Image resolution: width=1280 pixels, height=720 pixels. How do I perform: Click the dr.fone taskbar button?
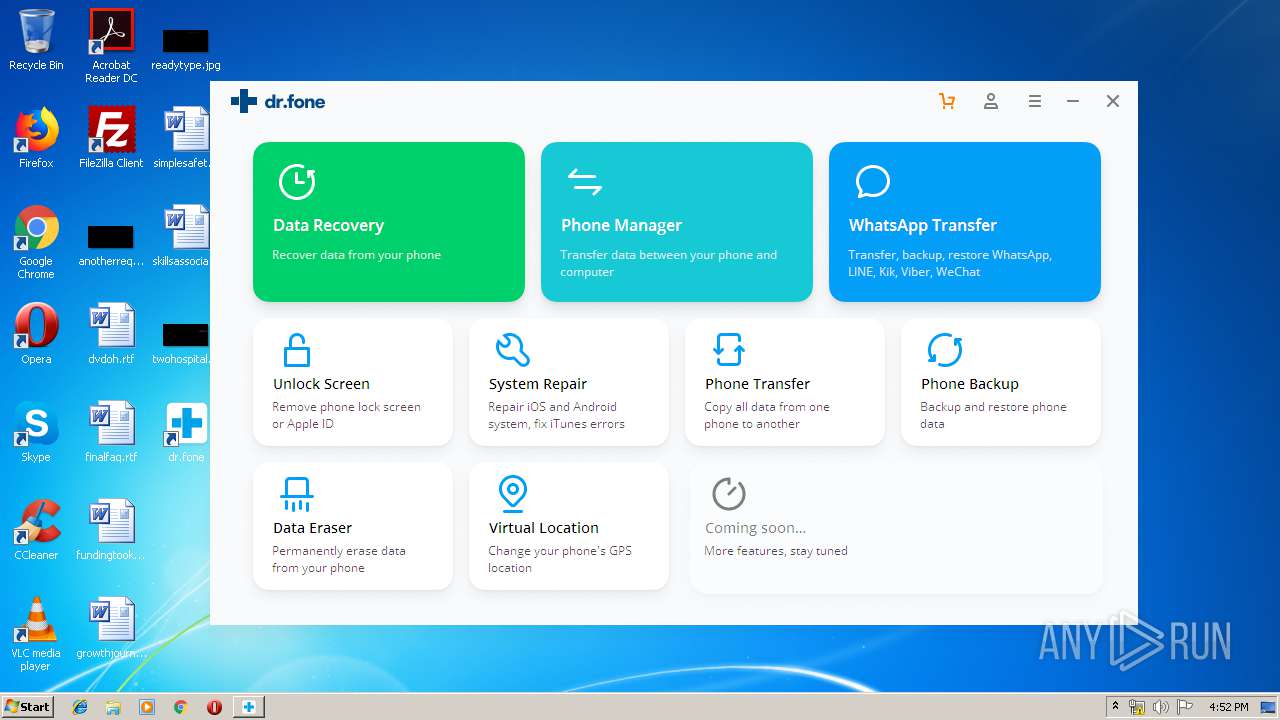pyautogui.click(x=249, y=707)
